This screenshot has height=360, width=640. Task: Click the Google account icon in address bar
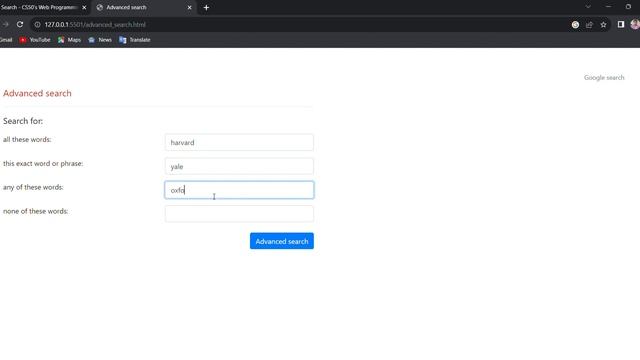pyautogui.click(x=575, y=25)
